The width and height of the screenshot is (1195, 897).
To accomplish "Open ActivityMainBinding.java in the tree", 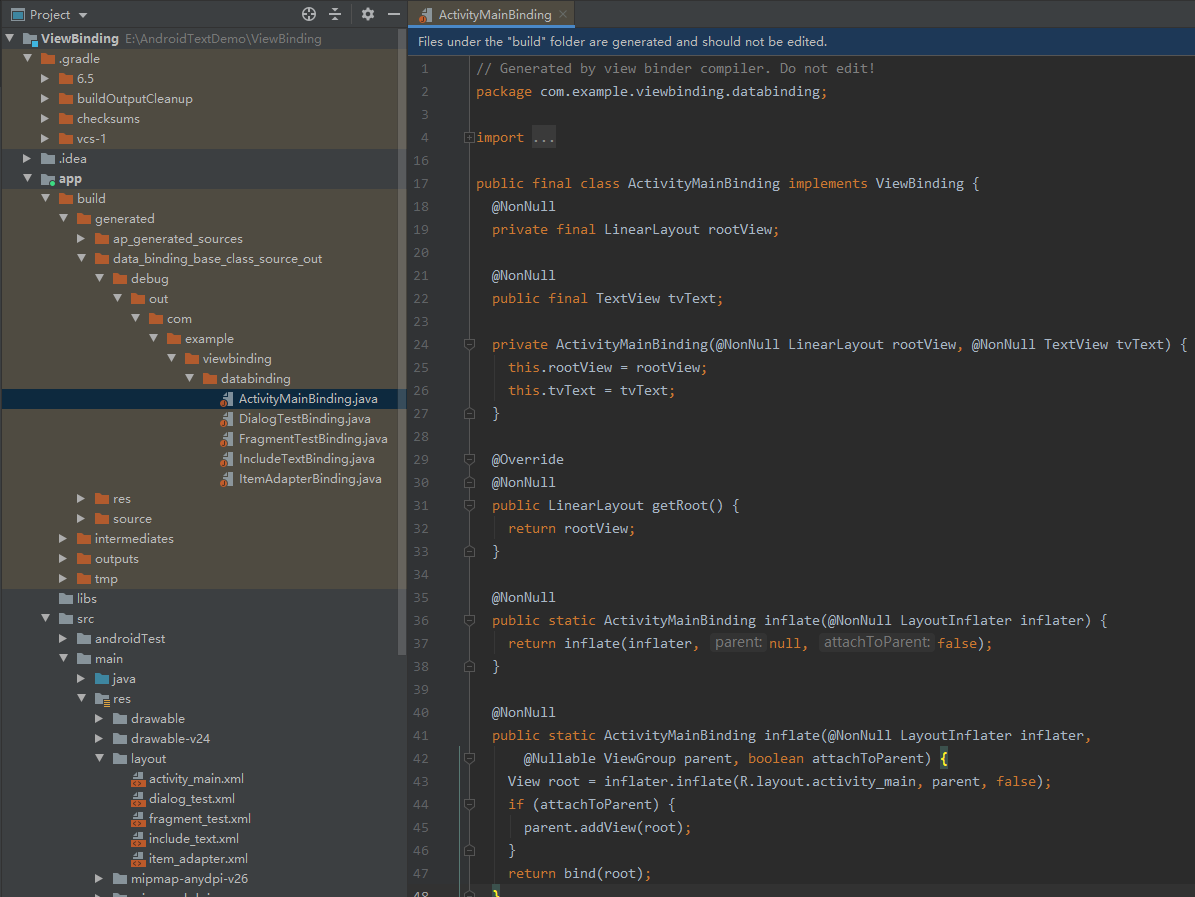I will [x=308, y=399].
